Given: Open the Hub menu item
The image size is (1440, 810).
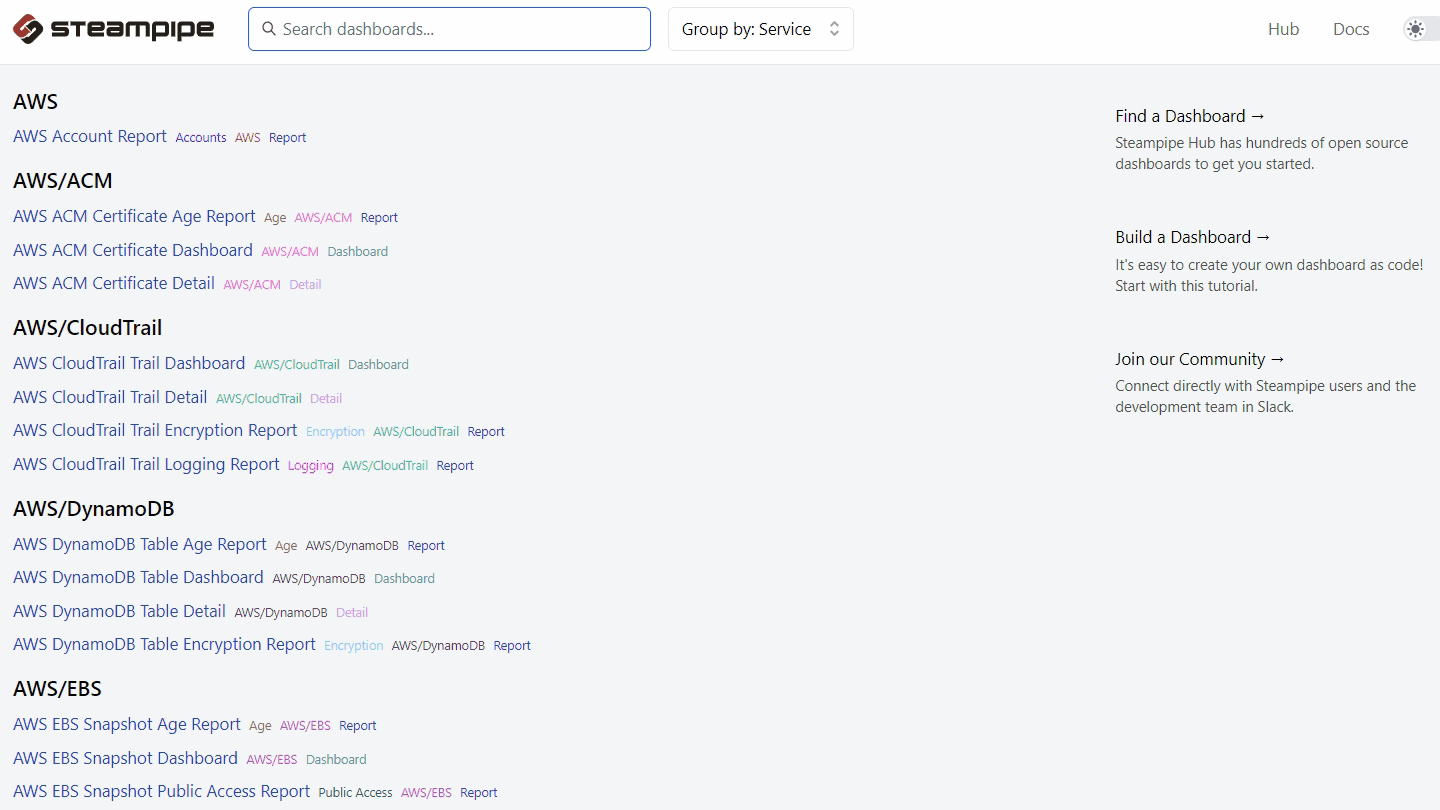Looking at the screenshot, I should (x=1283, y=29).
